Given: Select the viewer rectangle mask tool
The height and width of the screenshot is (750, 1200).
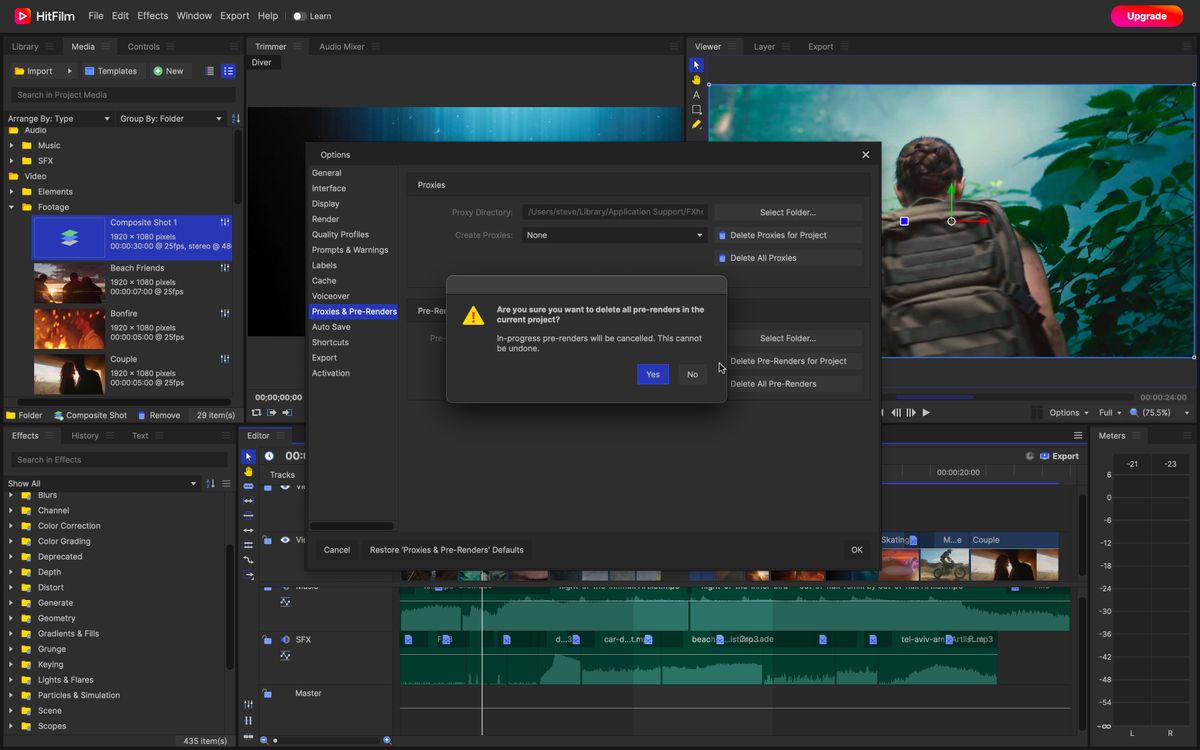Looking at the screenshot, I should 697,110.
